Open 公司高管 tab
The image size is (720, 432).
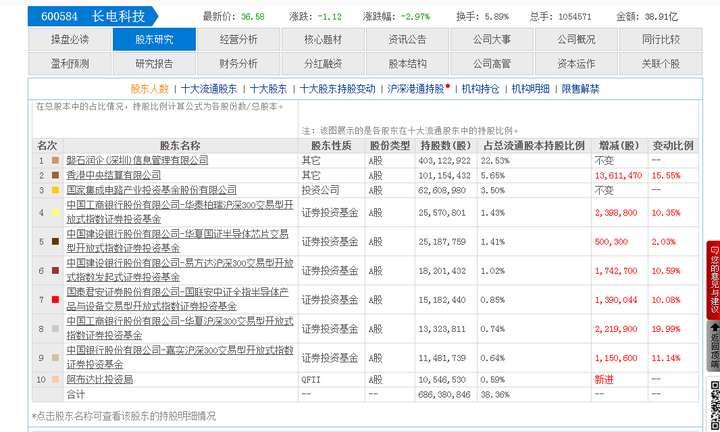point(492,64)
